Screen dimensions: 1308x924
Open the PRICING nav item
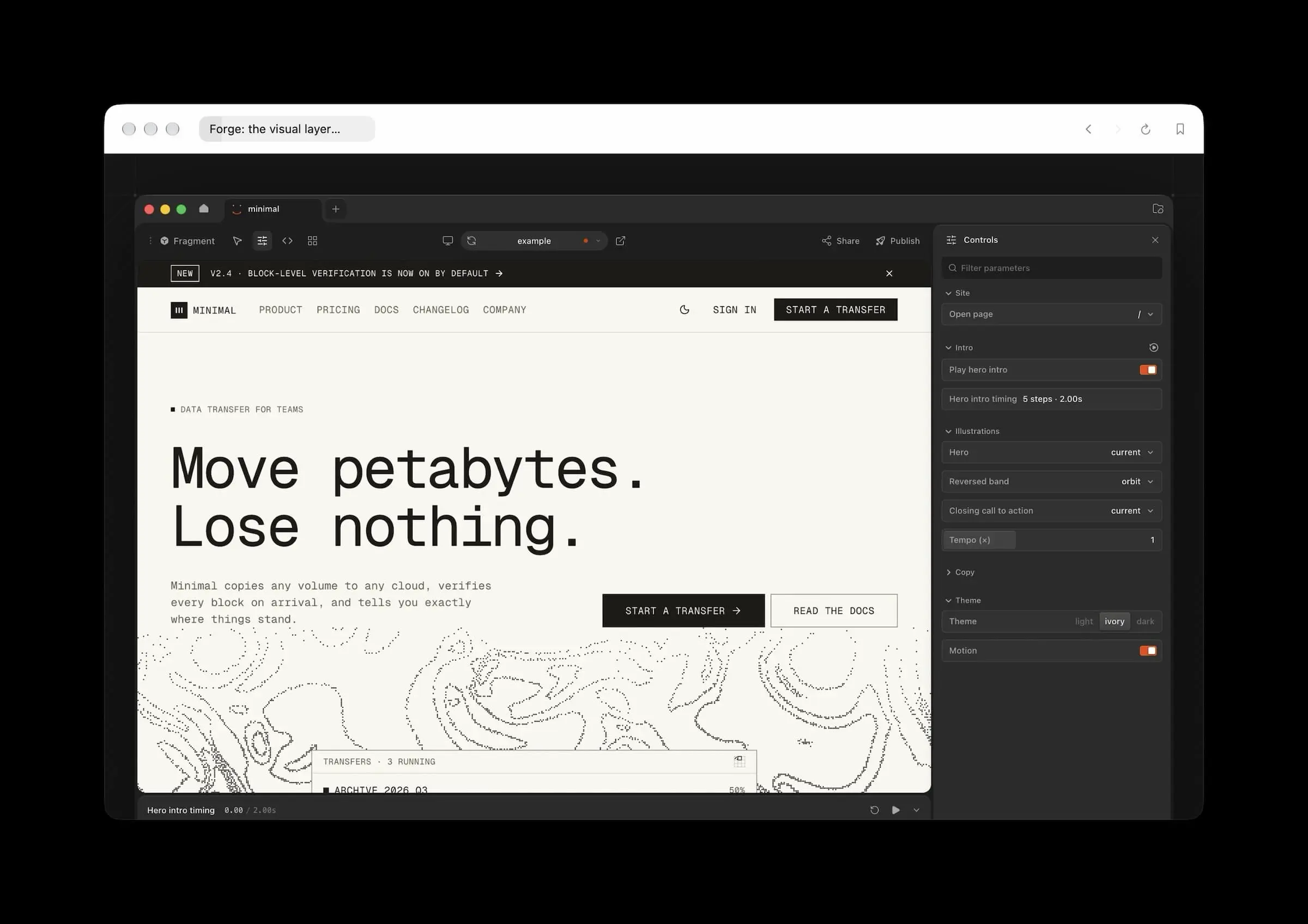coord(338,309)
